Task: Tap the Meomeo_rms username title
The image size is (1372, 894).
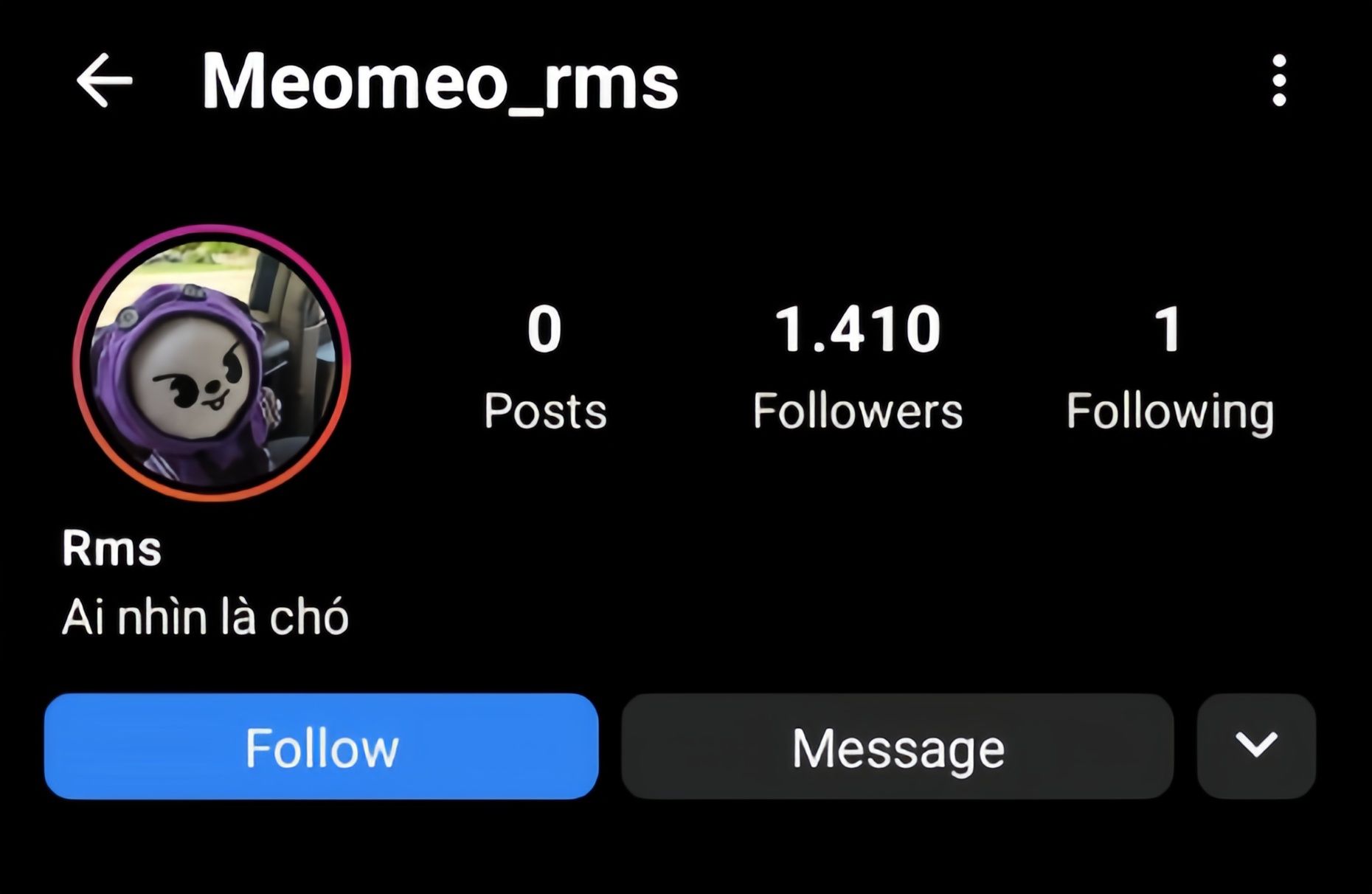Action: (440, 81)
